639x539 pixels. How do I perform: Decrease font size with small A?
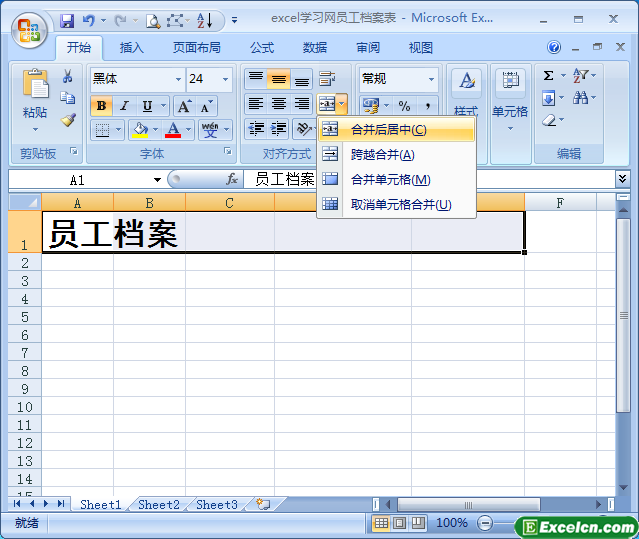[207, 106]
